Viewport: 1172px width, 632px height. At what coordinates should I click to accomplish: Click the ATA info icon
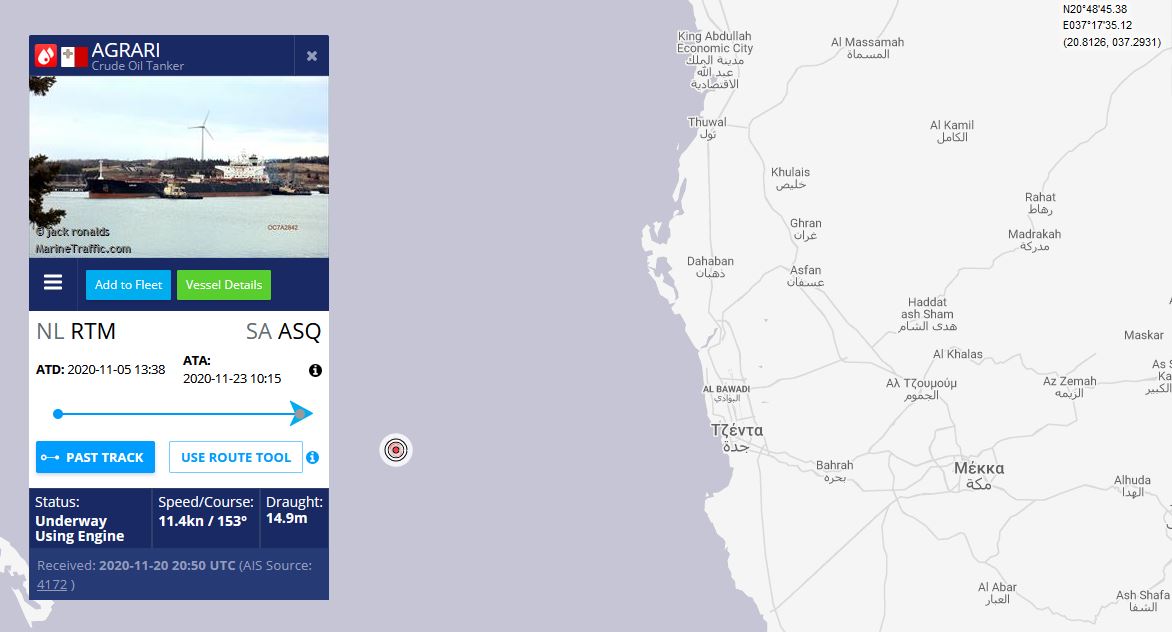tap(315, 370)
